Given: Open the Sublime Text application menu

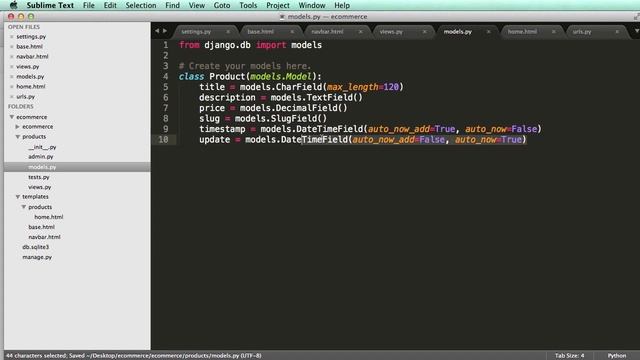Looking at the screenshot, I should [x=50, y=5].
